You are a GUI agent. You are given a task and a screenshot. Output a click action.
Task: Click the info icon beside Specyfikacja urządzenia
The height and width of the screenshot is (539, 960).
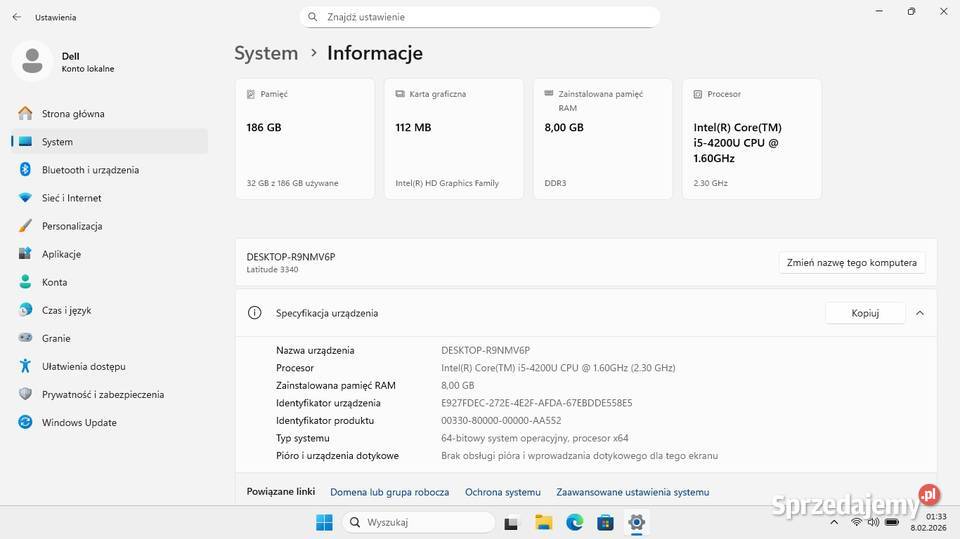tap(255, 313)
